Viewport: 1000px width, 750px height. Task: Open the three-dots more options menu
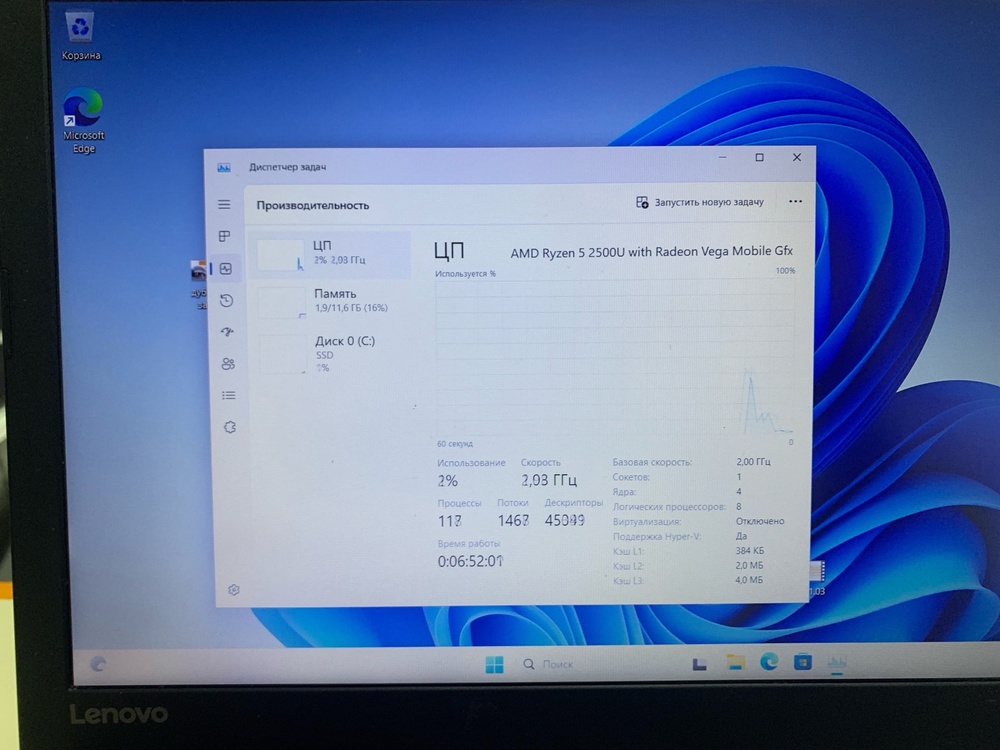pyautogui.click(x=795, y=201)
